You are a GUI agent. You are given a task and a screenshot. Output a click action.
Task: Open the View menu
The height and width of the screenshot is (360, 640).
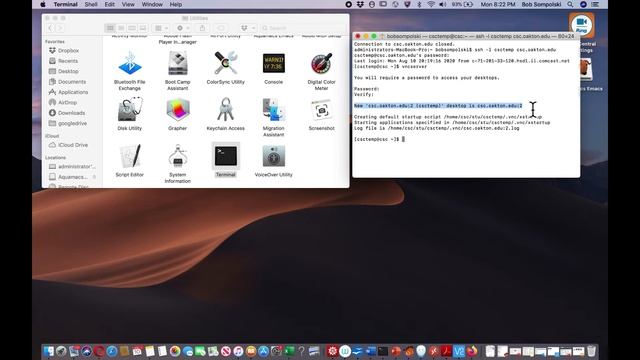[128, 4]
